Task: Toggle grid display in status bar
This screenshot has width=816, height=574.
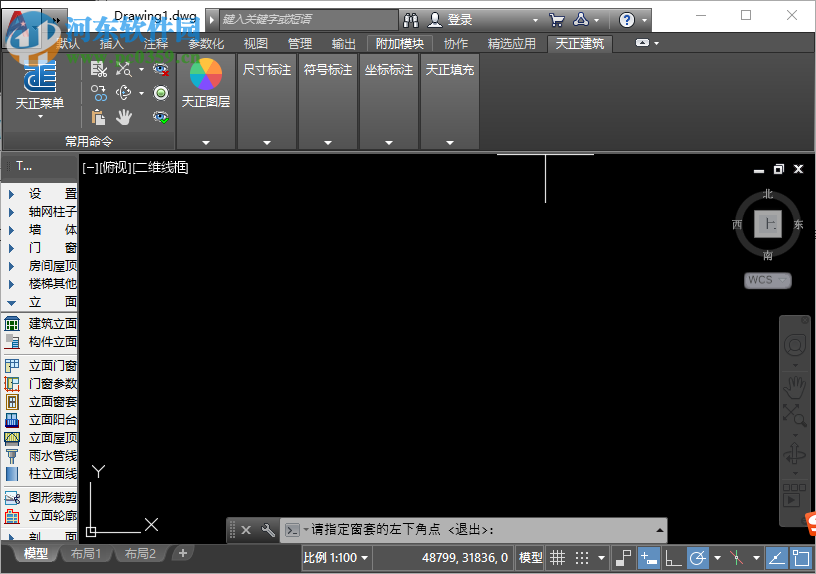Action: (558, 558)
